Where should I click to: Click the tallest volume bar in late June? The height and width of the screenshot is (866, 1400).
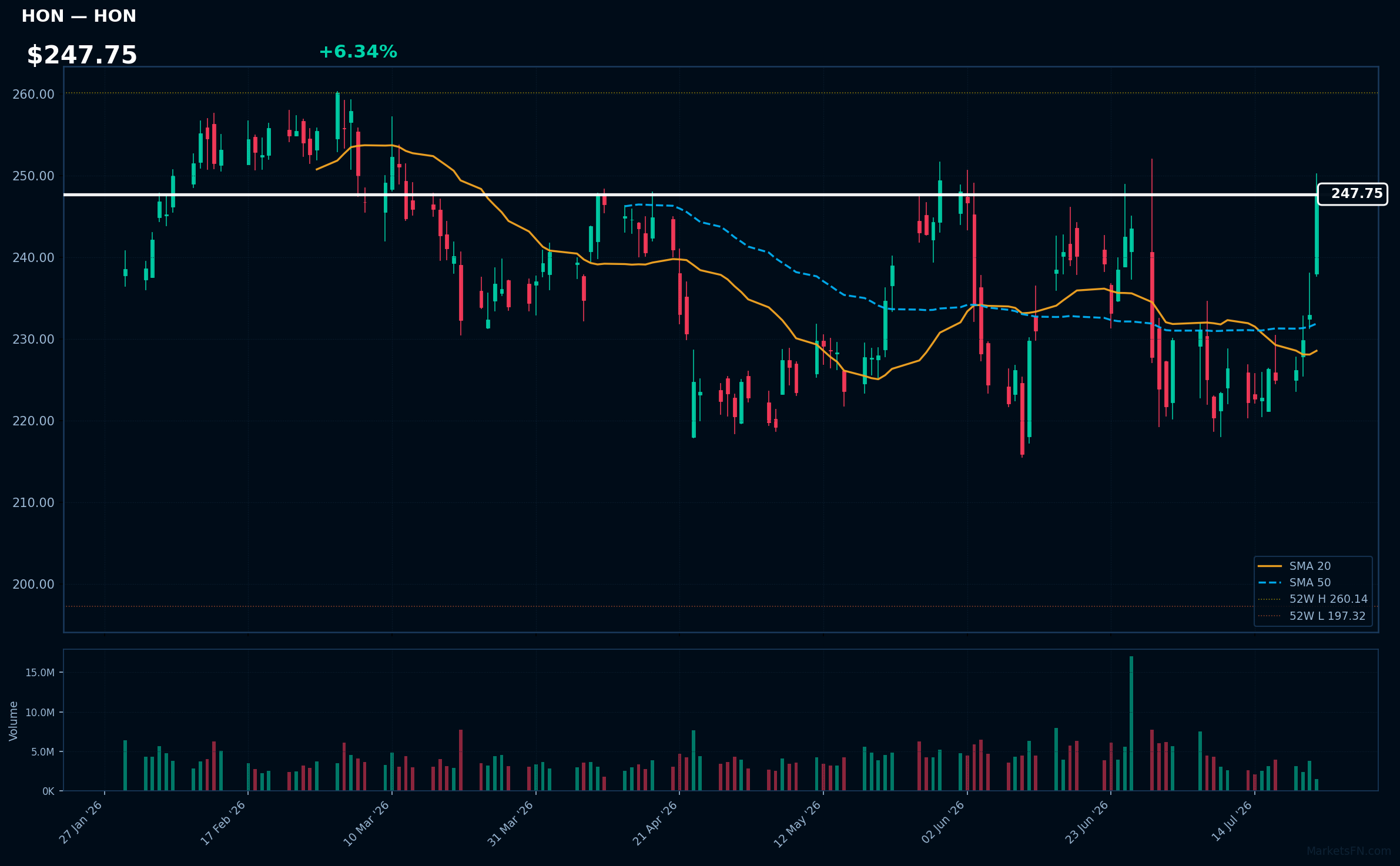tap(1131, 723)
